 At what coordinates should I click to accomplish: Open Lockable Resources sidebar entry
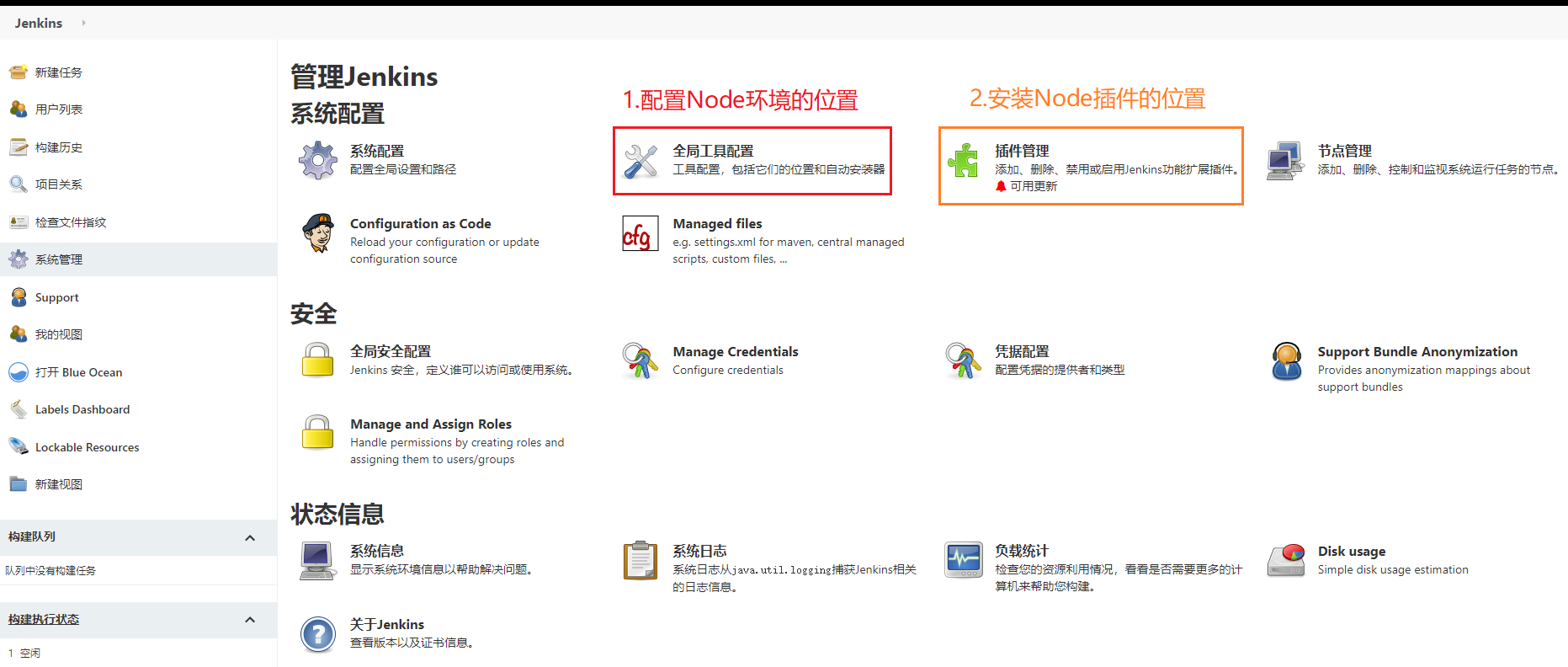click(88, 447)
